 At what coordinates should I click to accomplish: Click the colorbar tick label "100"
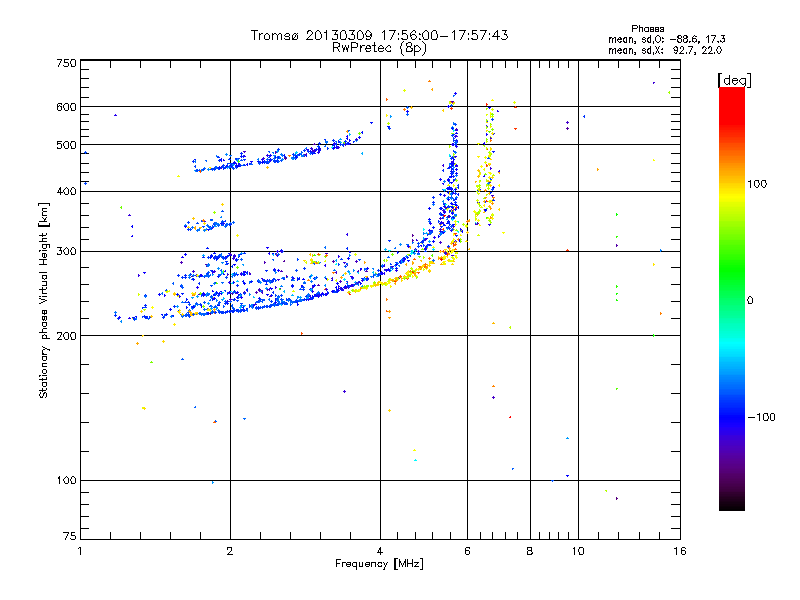pos(757,184)
